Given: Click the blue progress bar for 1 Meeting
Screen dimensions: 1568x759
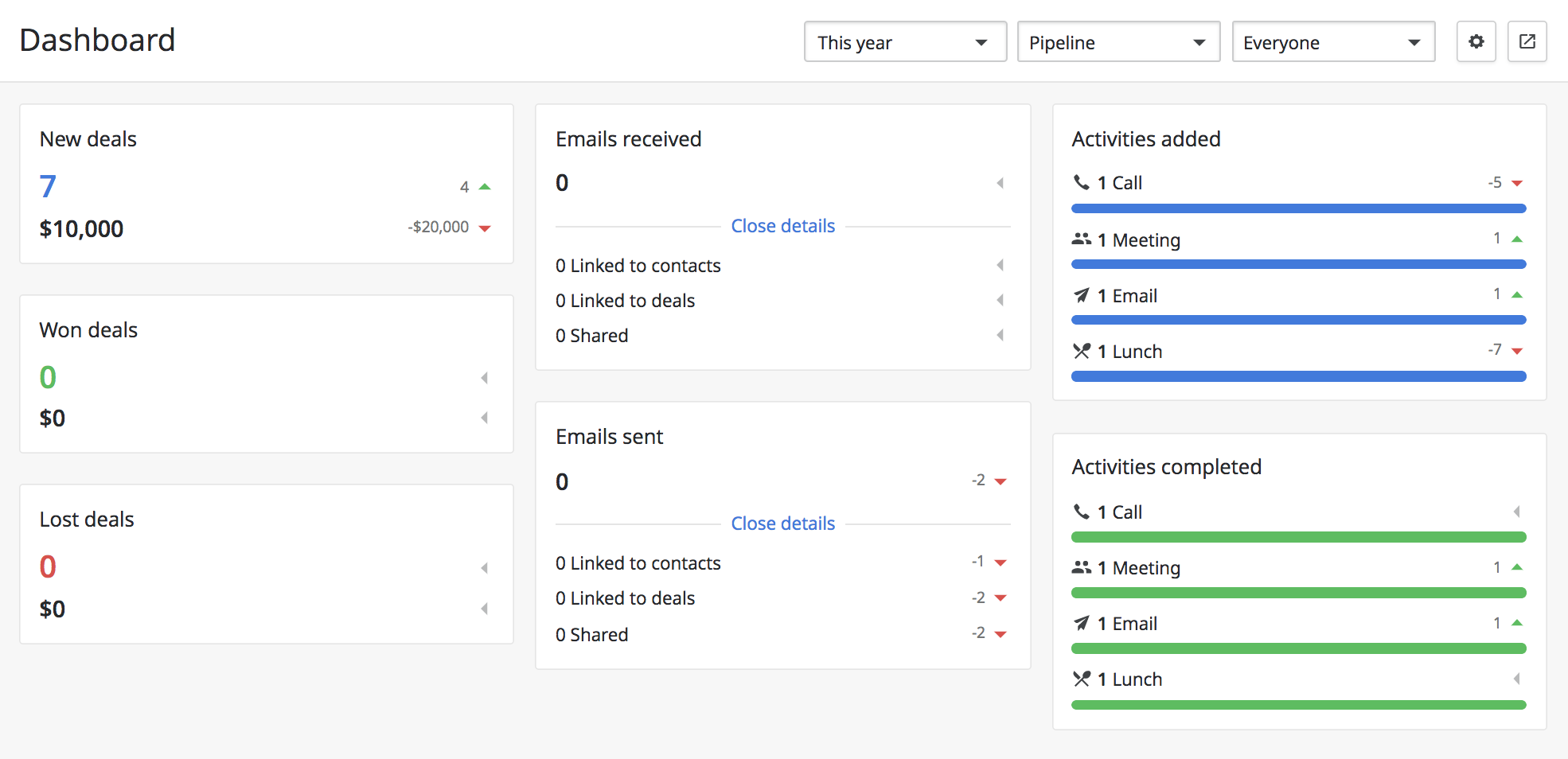Looking at the screenshot, I should [x=1298, y=263].
